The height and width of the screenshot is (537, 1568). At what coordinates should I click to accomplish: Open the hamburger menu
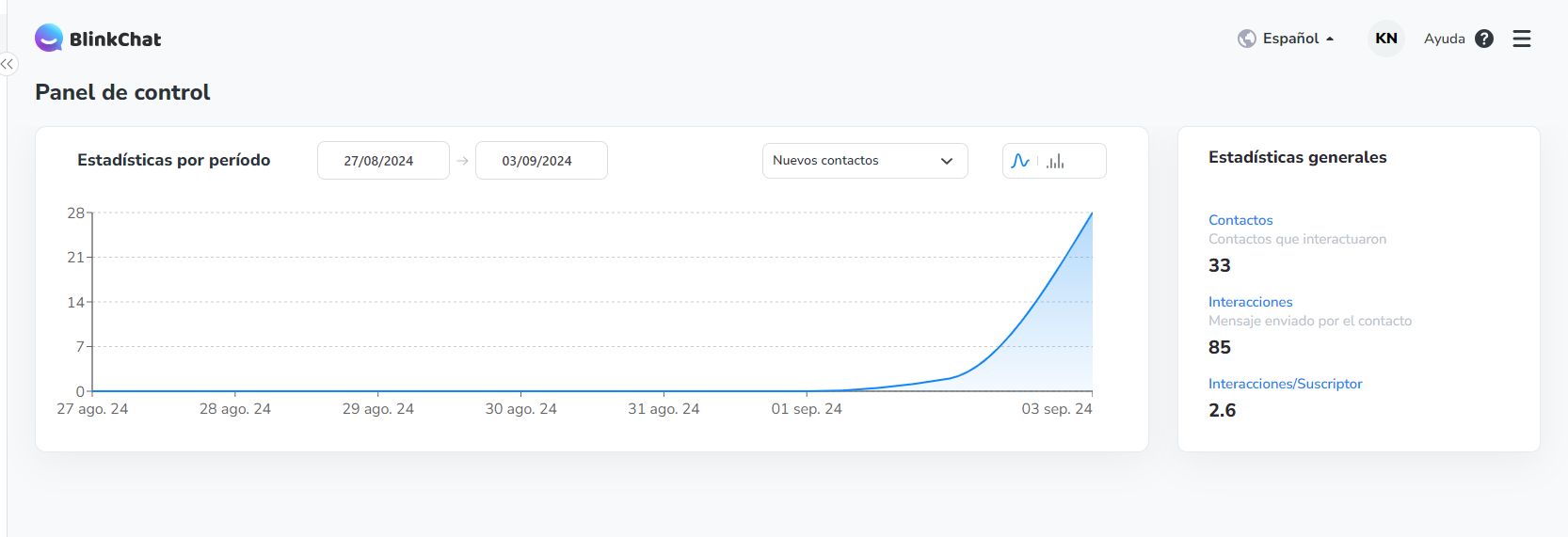point(1522,39)
